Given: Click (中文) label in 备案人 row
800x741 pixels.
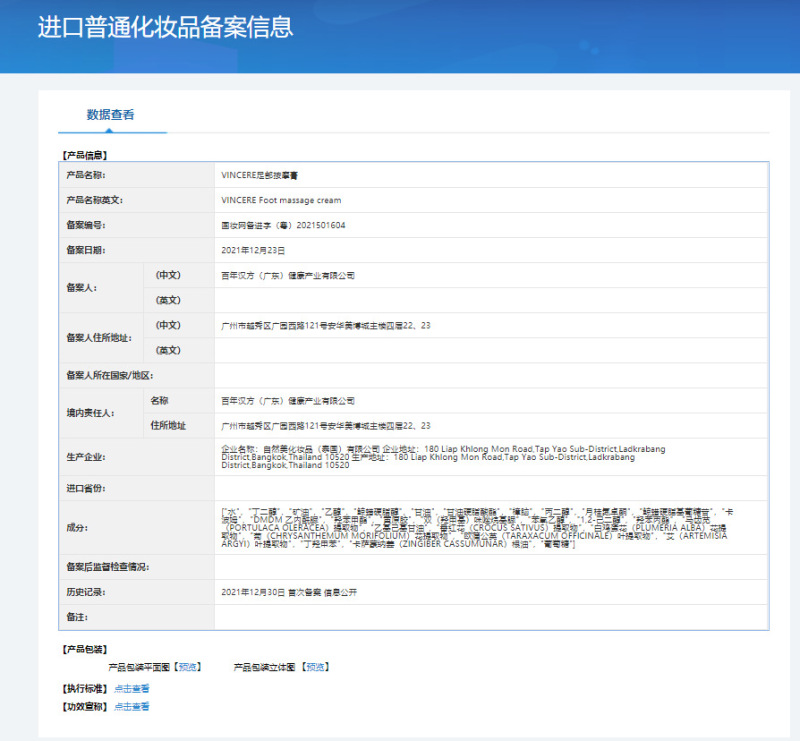Looking at the screenshot, I should (168, 275).
